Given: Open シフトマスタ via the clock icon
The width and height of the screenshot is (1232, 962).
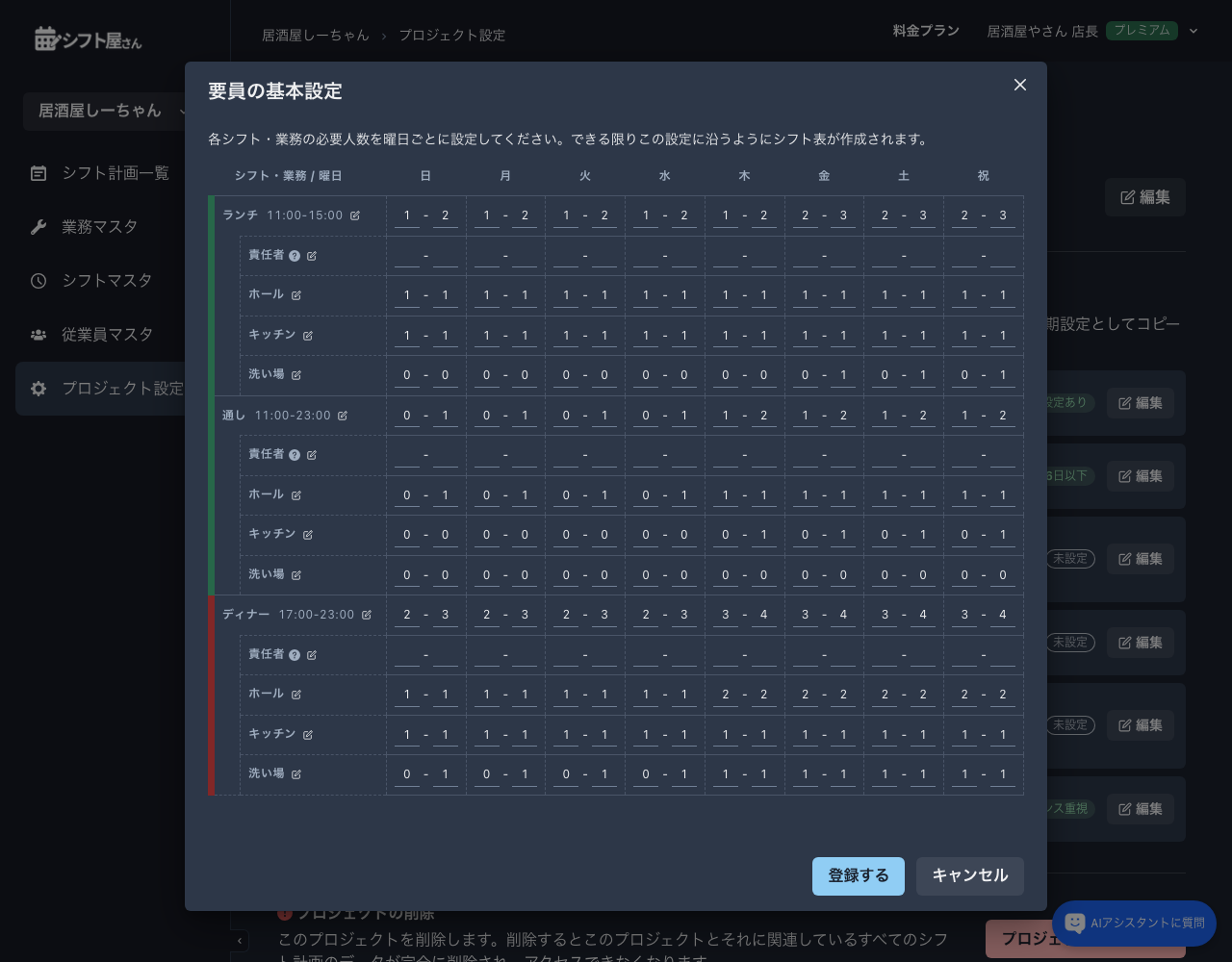Looking at the screenshot, I should coord(38,281).
